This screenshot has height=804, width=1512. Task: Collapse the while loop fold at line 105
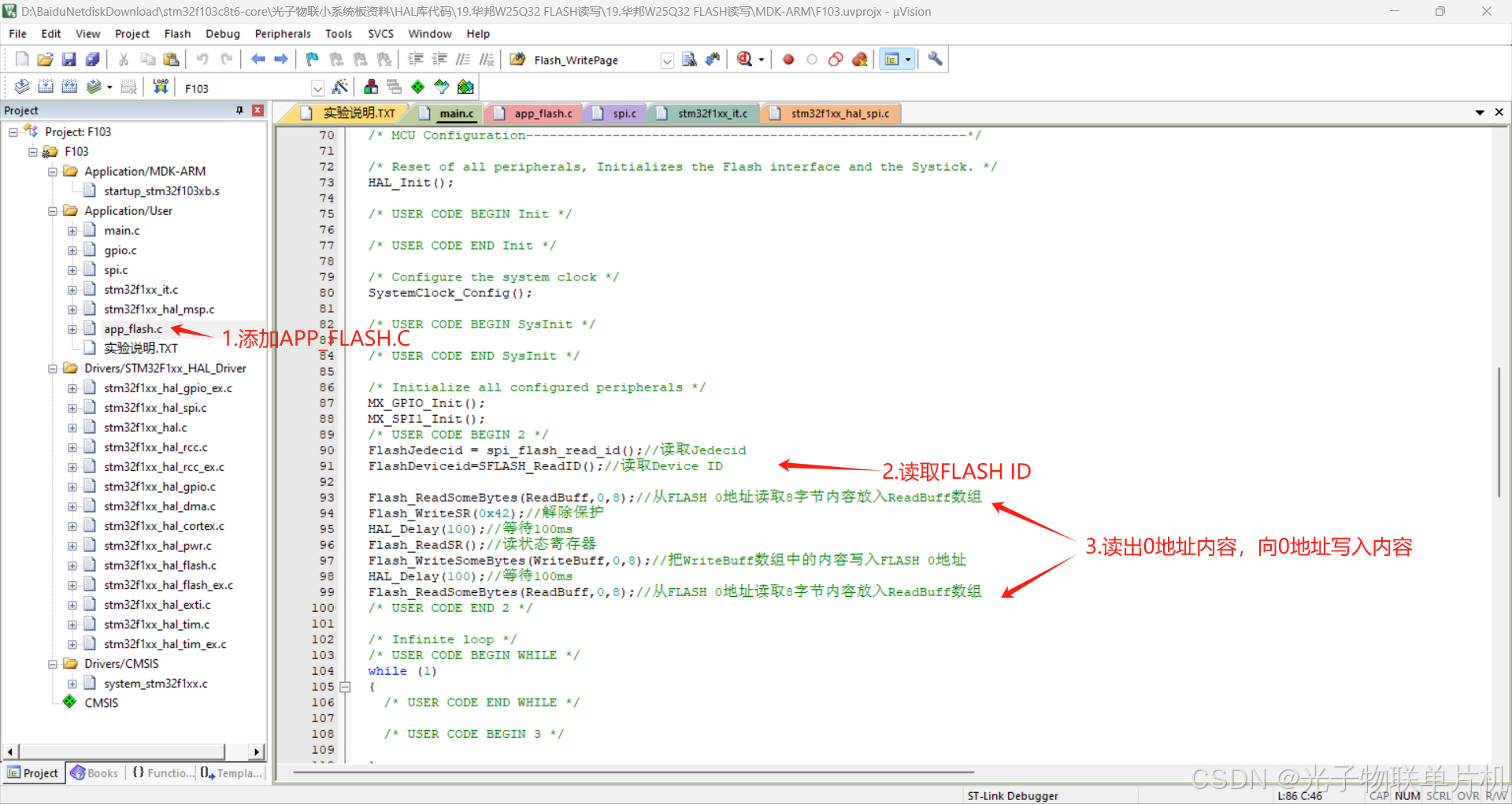(x=345, y=687)
